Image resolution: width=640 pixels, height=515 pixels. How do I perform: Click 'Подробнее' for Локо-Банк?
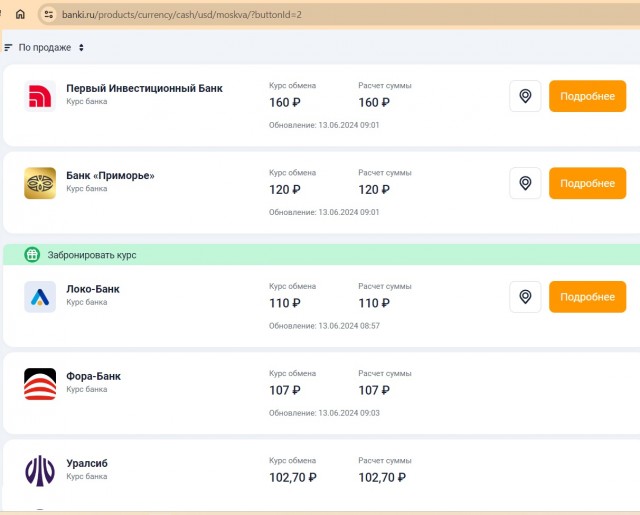pyautogui.click(x=587, y=297)
